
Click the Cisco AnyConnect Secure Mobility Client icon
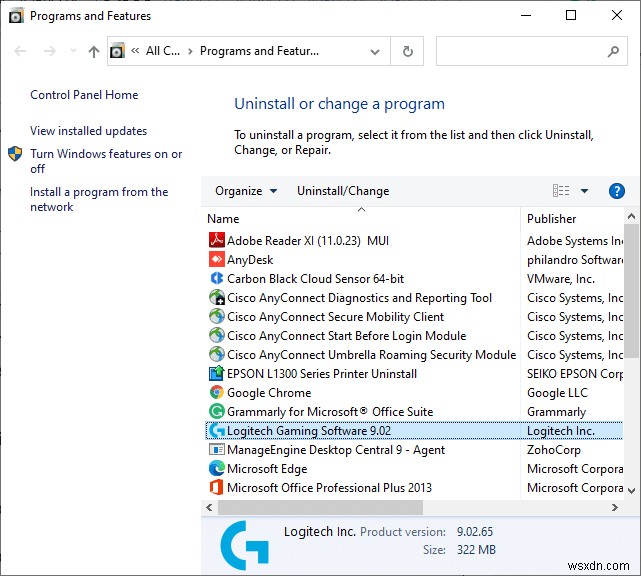click(216, 316)
